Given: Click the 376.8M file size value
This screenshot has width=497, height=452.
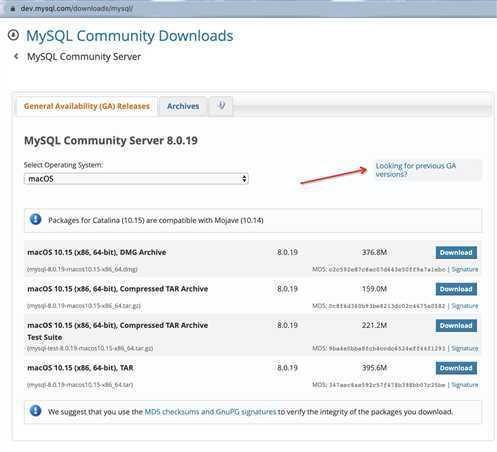Looking at the screenshot, I should tap(374, 252).
